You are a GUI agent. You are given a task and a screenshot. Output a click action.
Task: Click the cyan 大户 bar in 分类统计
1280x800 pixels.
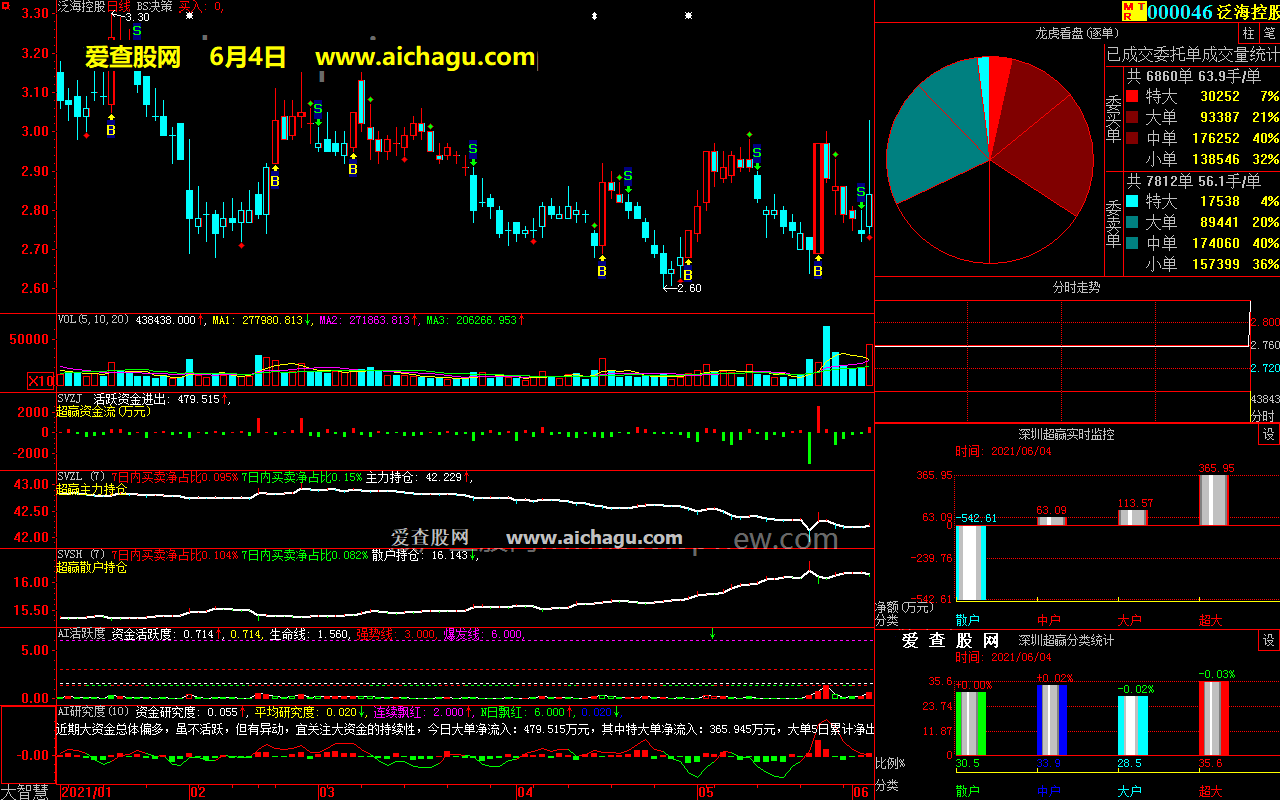tap(1132, 725)
